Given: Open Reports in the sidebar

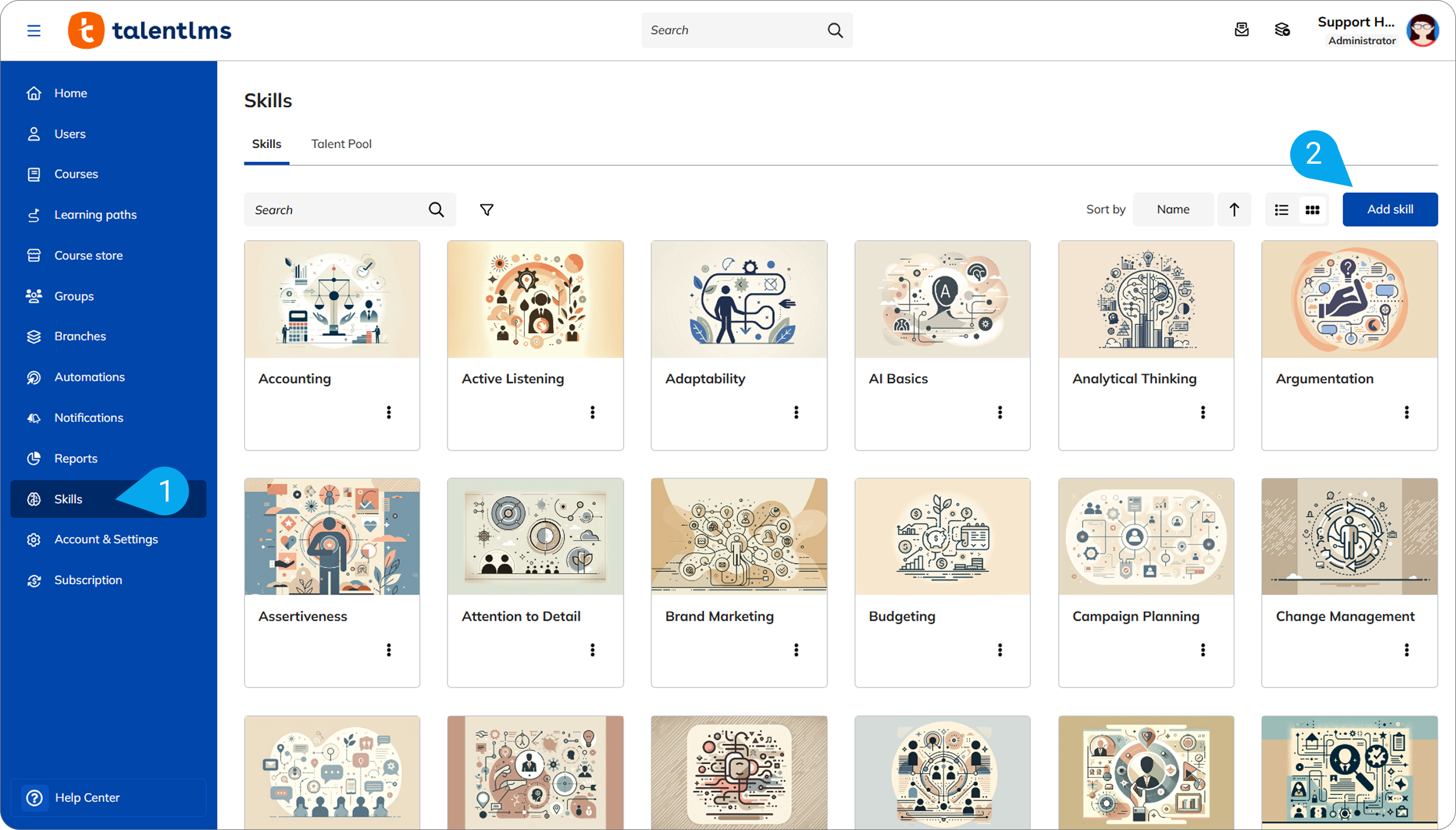Looking at the screenshot, I should point(76,459).
